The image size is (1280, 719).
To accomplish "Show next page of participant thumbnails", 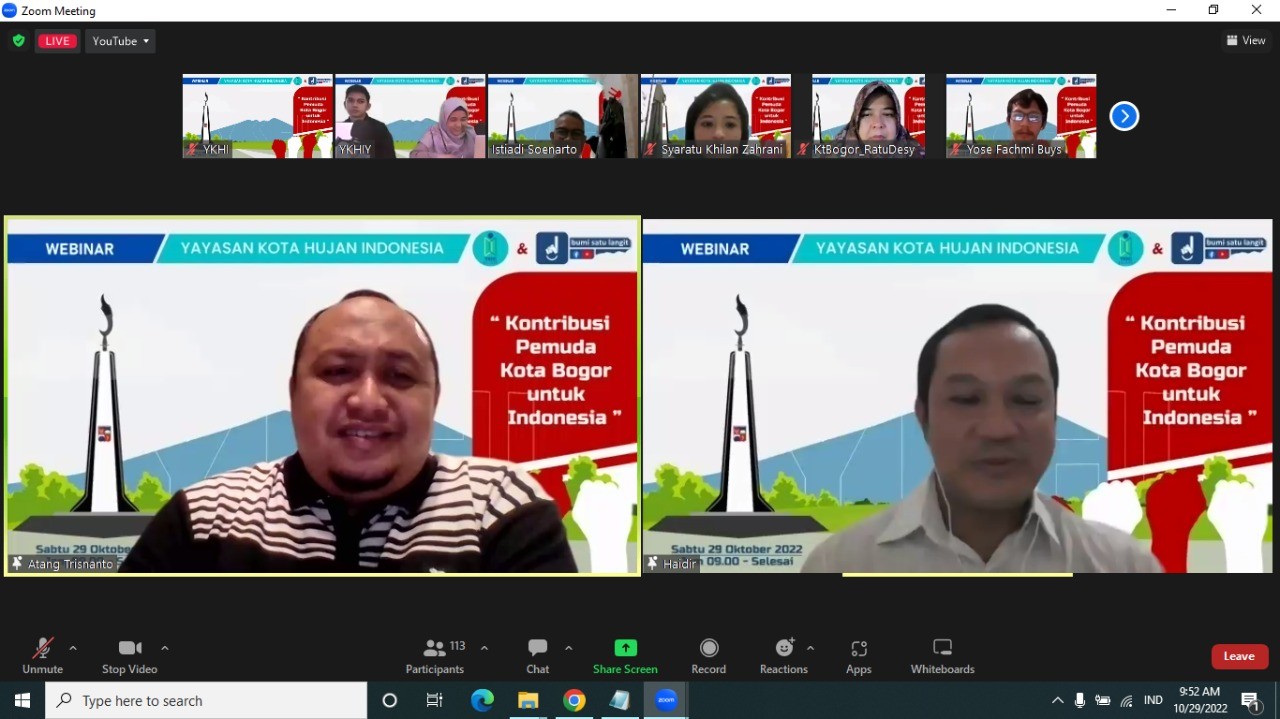I will point(1124,116).
